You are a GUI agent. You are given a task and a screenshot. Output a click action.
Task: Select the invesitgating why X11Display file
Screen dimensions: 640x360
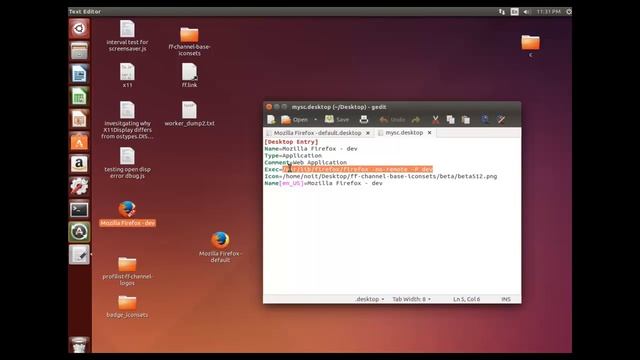(x=127, y=120)
